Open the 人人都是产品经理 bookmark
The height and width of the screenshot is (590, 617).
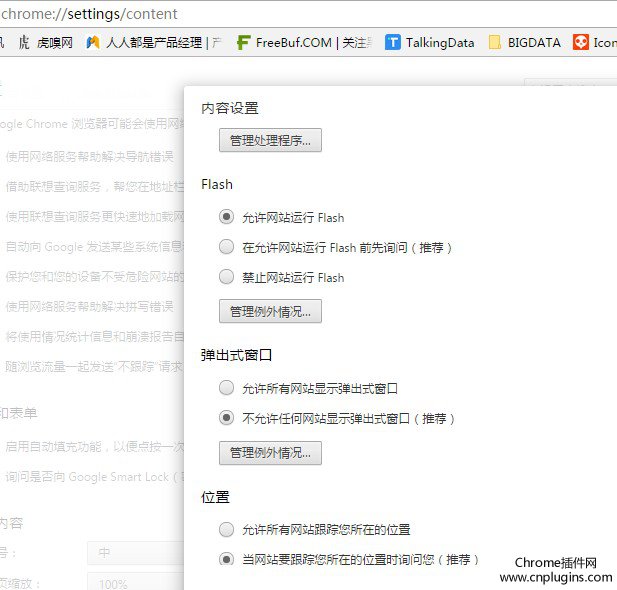coord(154,43)
